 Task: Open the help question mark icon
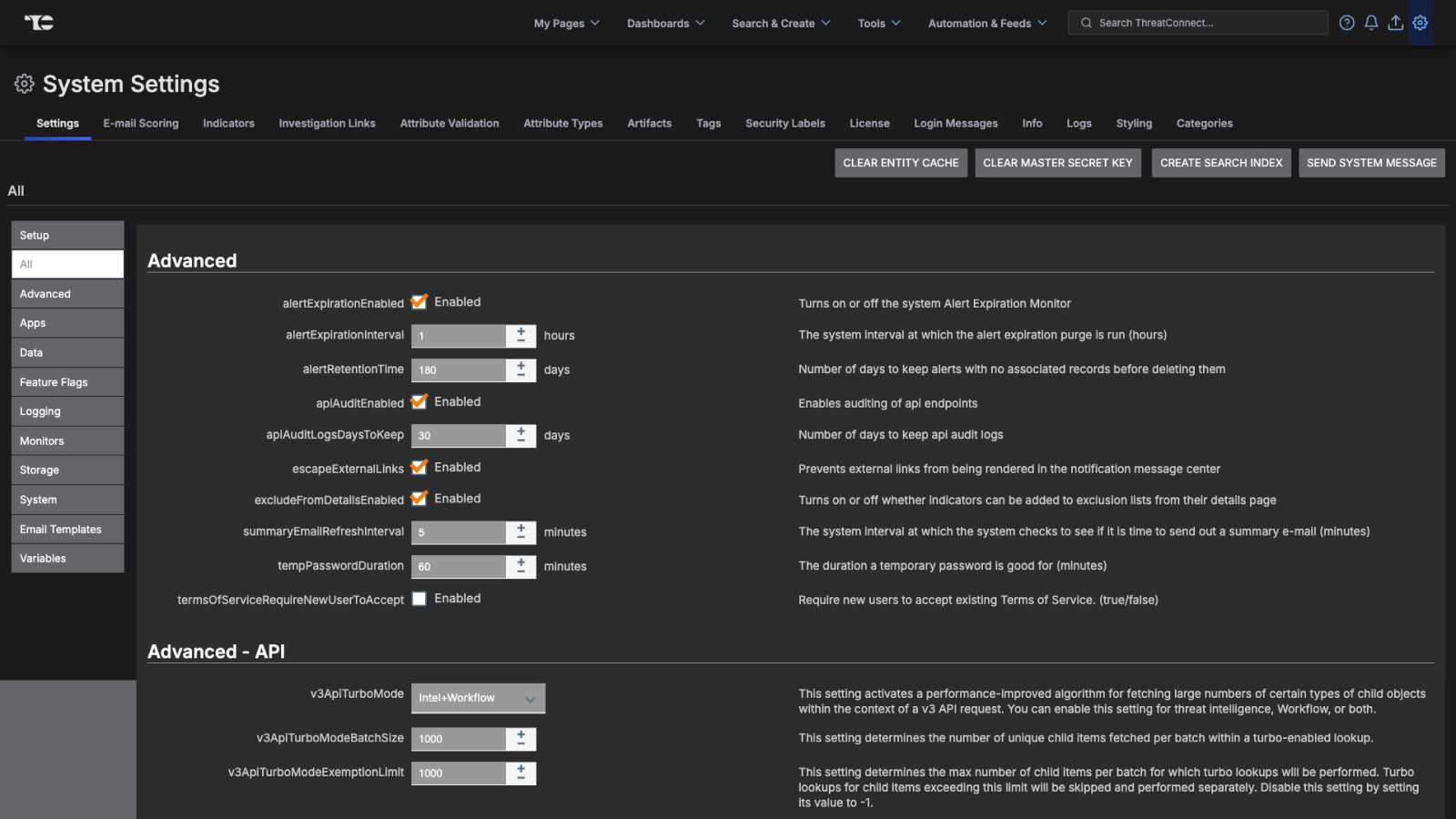pyautogui.click(x=1347, y=23)
